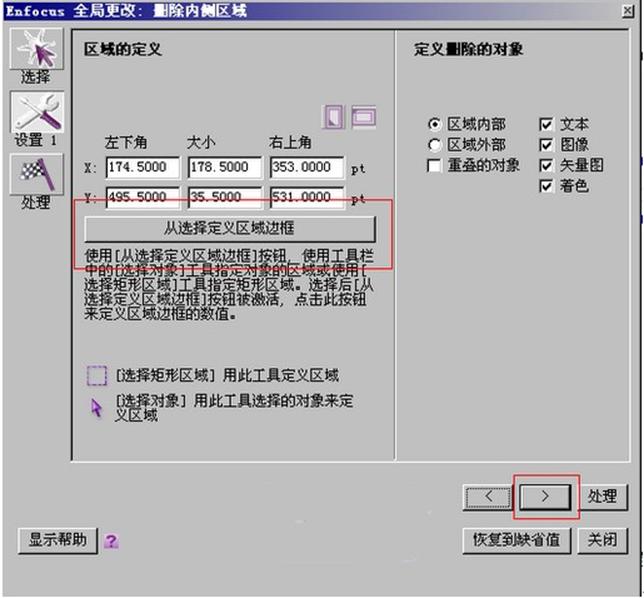The width and height of the screenshot is (644, 598).
Task: Open the 选择 (Select) step icon
Action: coord(37,49)
